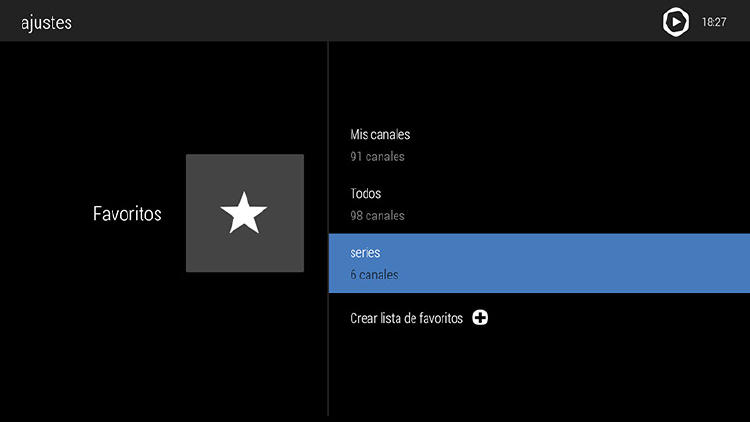Click the series title text
The height and width of the screenshot is (422, 750).
point(365,253)
